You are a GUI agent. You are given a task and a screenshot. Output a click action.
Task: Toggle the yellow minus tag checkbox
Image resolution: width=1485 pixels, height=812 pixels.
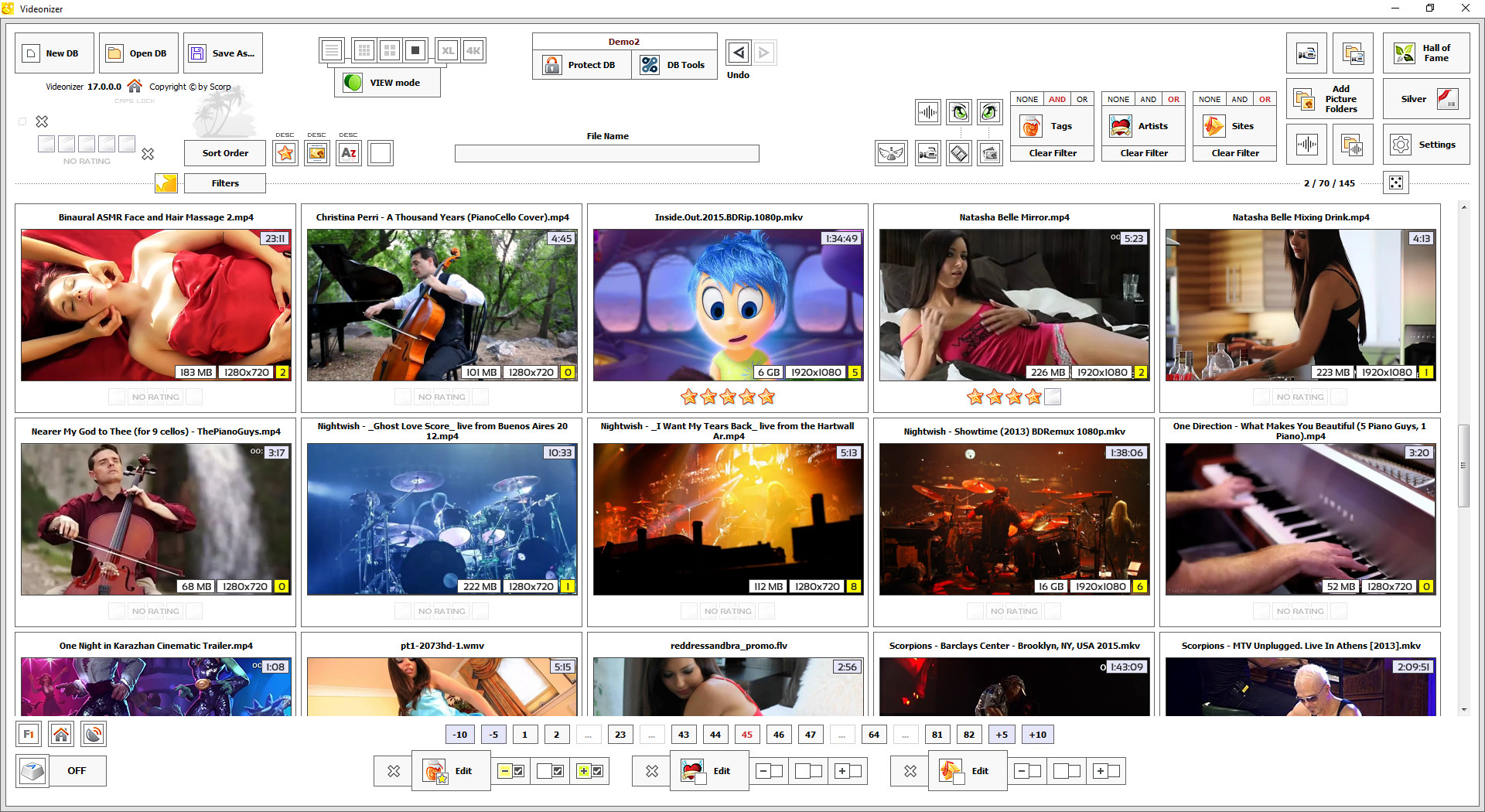tap(511, 771)
